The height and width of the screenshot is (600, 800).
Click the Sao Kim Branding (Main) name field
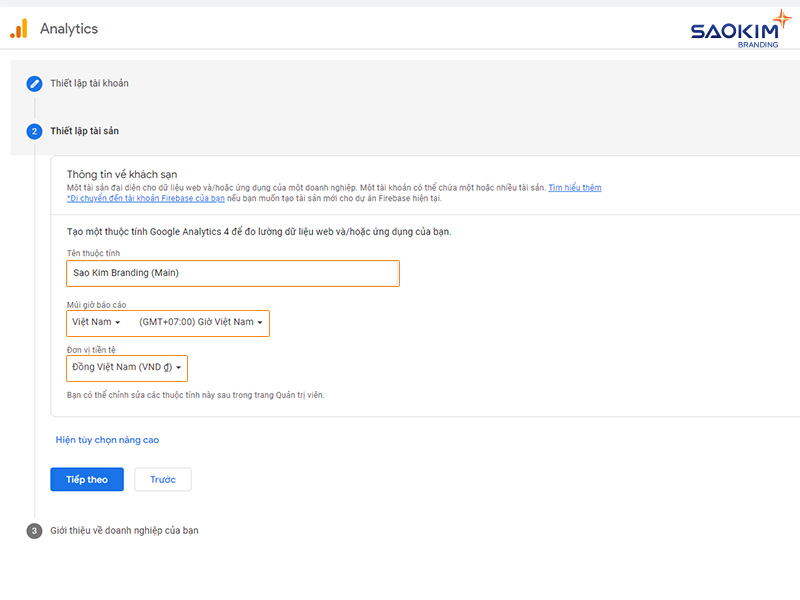coord(232,273)
